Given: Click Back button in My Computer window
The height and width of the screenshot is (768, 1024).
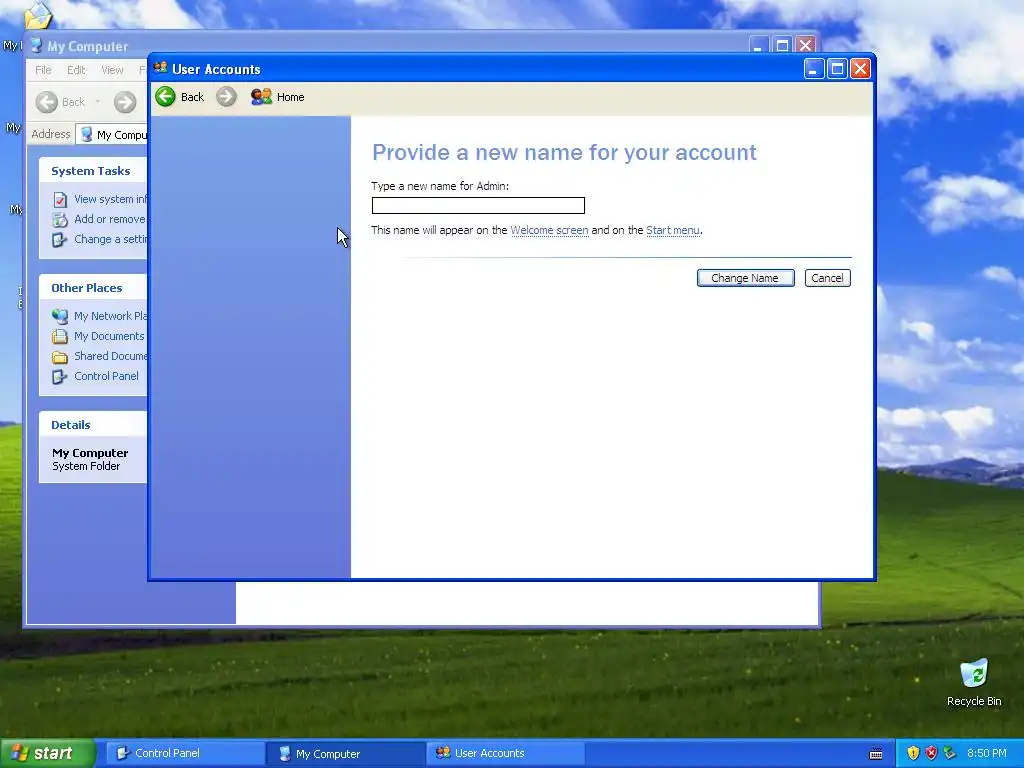Looking at the screenshot, I should (x=61, y=102).
